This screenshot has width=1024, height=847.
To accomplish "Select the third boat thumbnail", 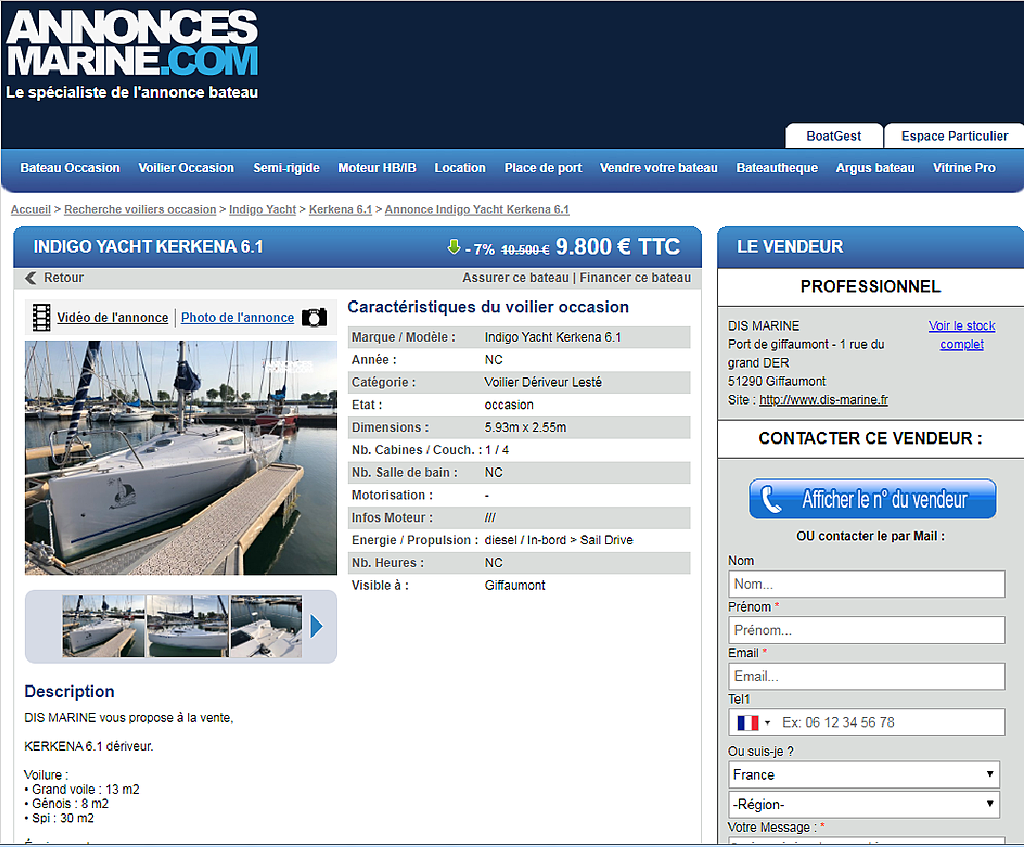I will (266, 626).
